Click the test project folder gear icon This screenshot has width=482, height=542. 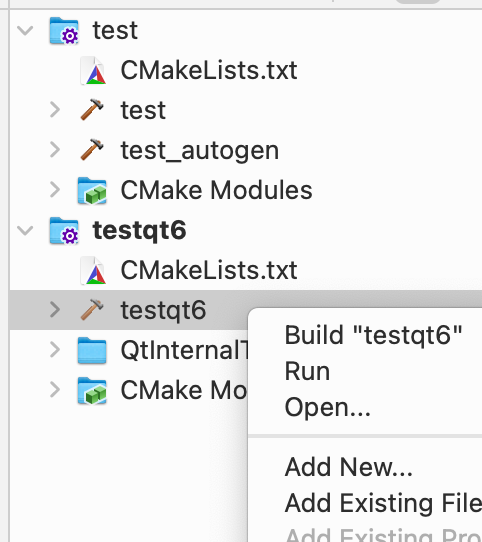click(x=64, y=31)
